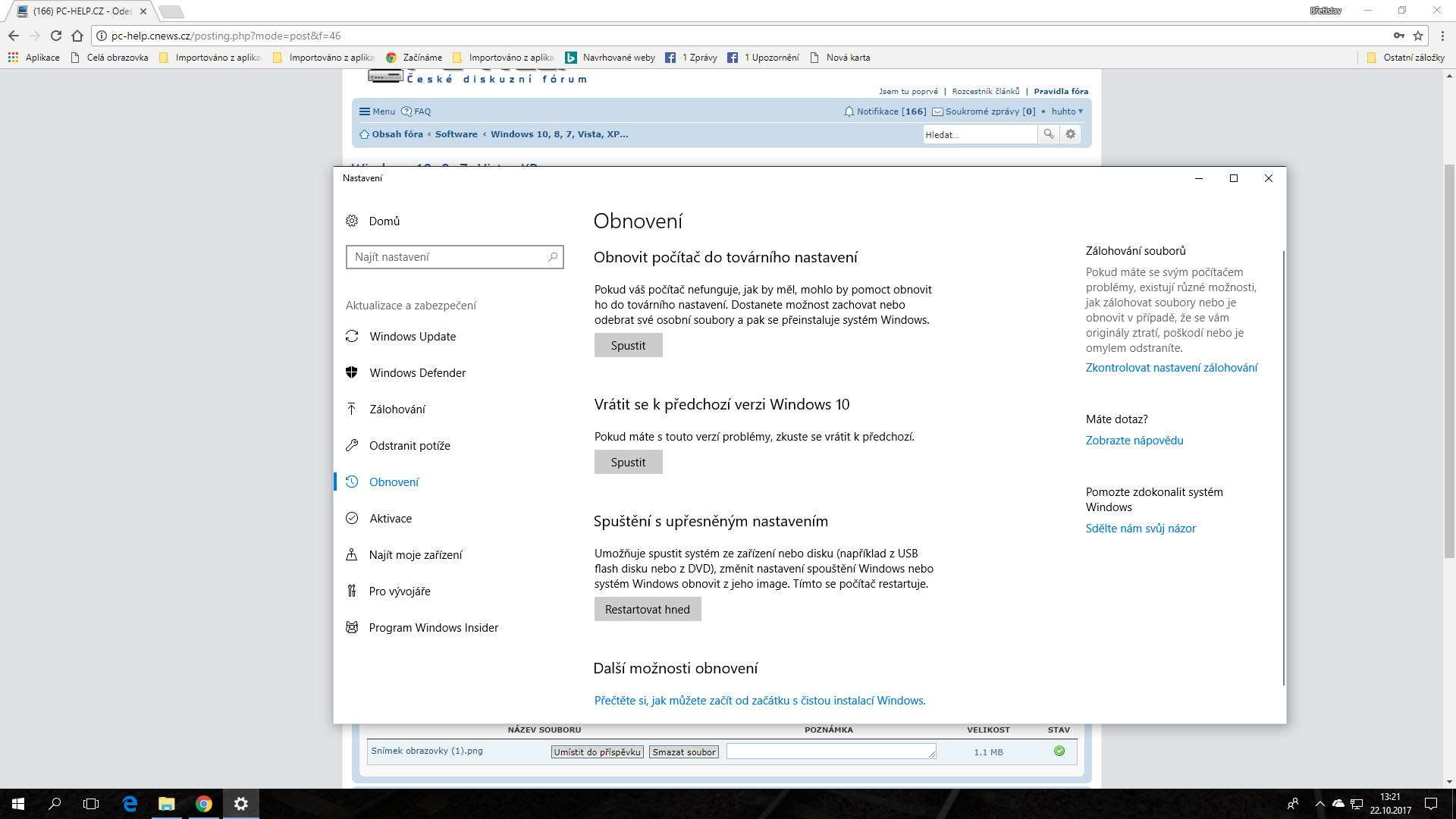Expand the huhto user dropdown
Image resolution: width=1456 pixels, height=819 pixels.
tap(1066, 111)
